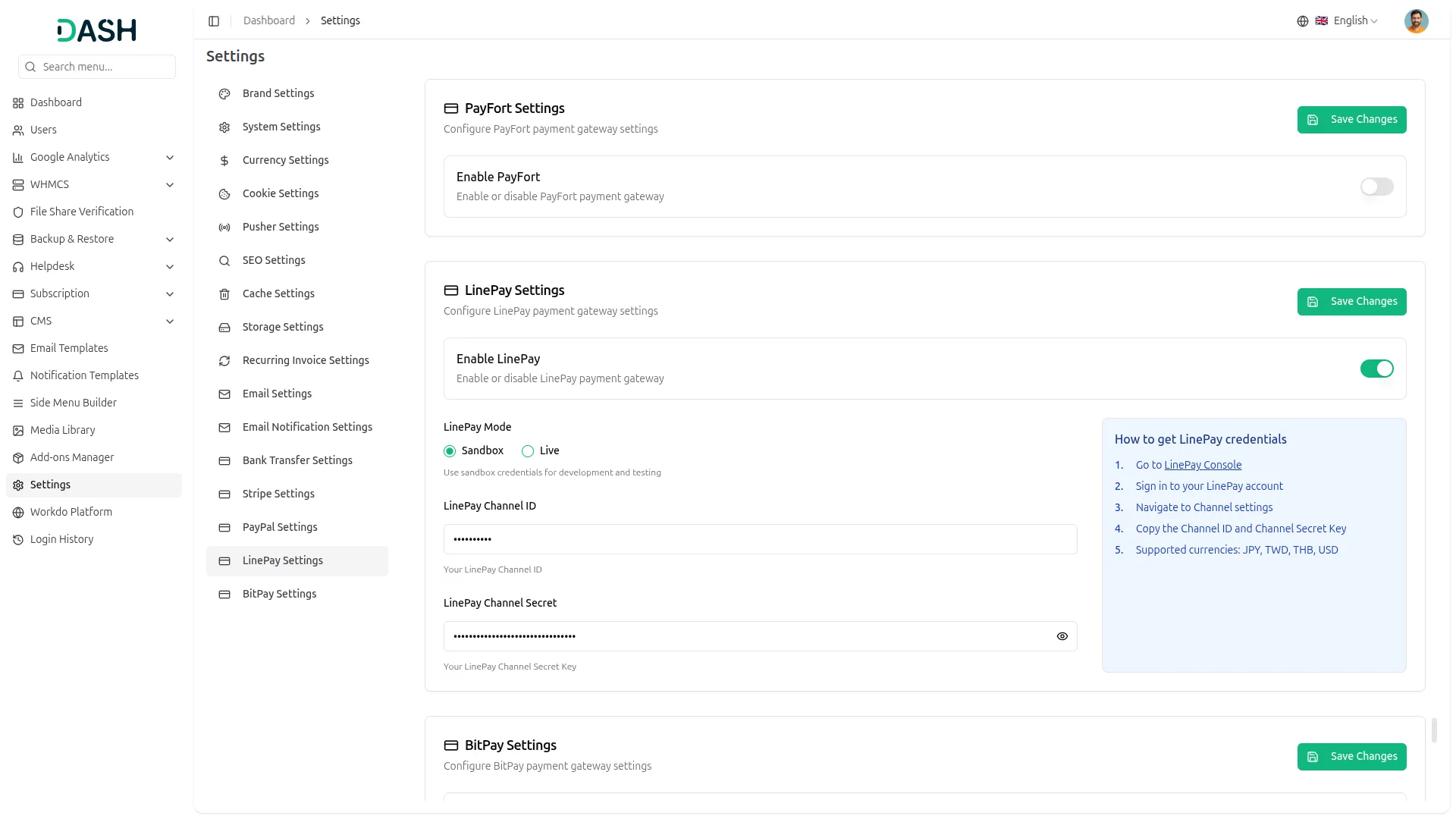Click the Cache Settings trash icon

click(x=224, y=294)
